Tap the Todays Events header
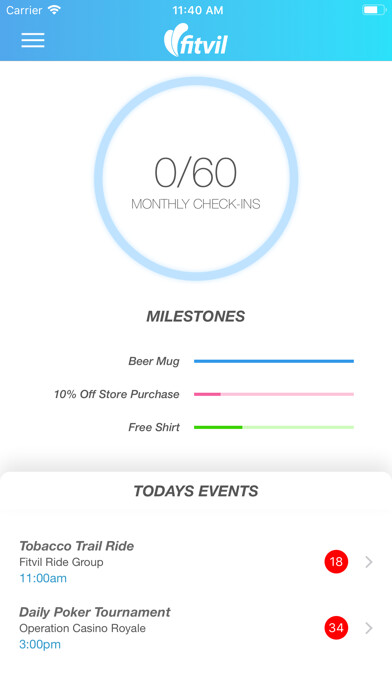Screen dimensions: 392x696 tap(196, 491)
